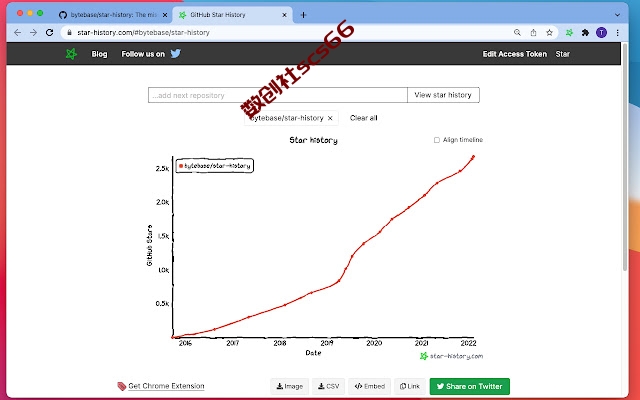Click the page vertical scrollbar thumb

coord(624,157)
